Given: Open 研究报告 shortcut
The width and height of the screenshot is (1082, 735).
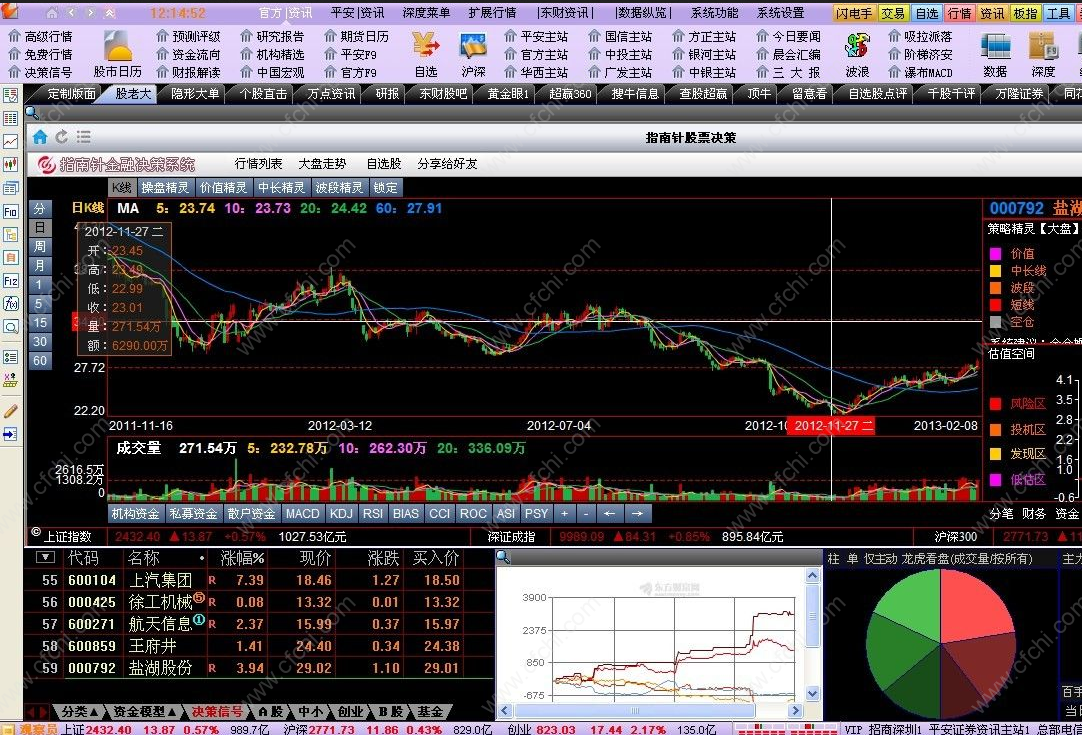Looking at the screenshot, I should [x=273, y=37].
